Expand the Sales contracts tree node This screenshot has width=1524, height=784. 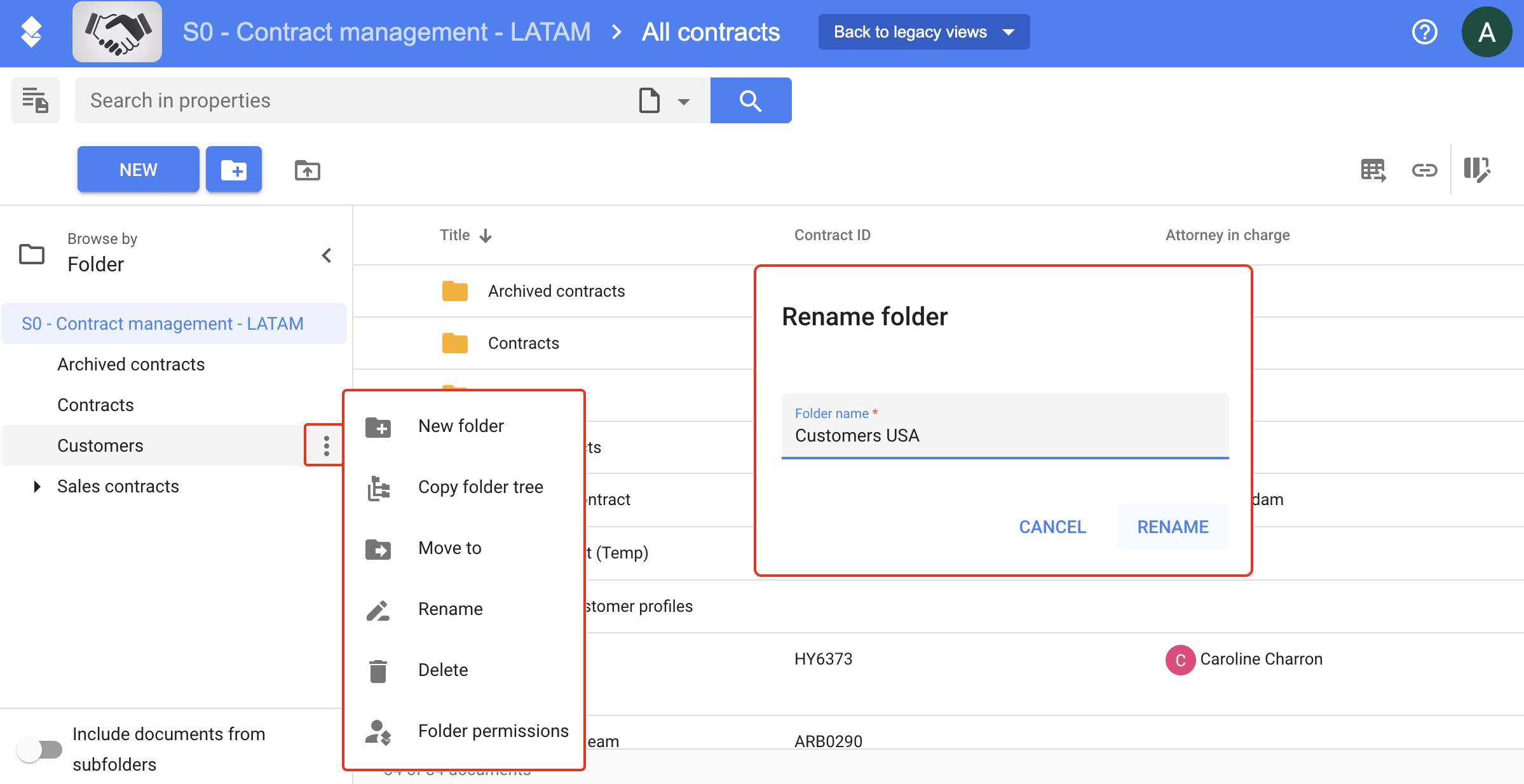(x=37, y=487)
